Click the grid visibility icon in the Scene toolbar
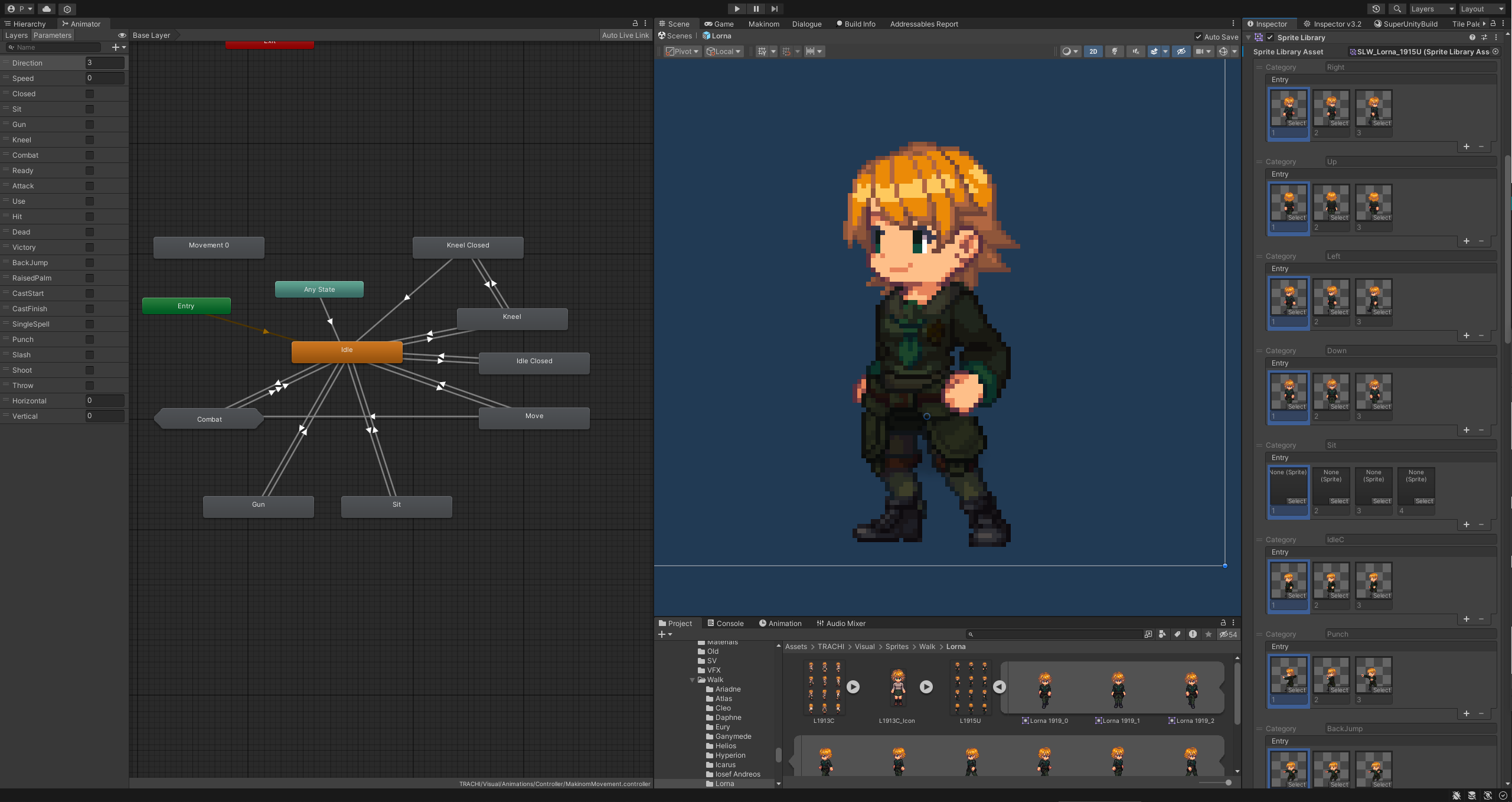Image resolution: width=1512 pixels, height=802 pixels. click(762, 51)
